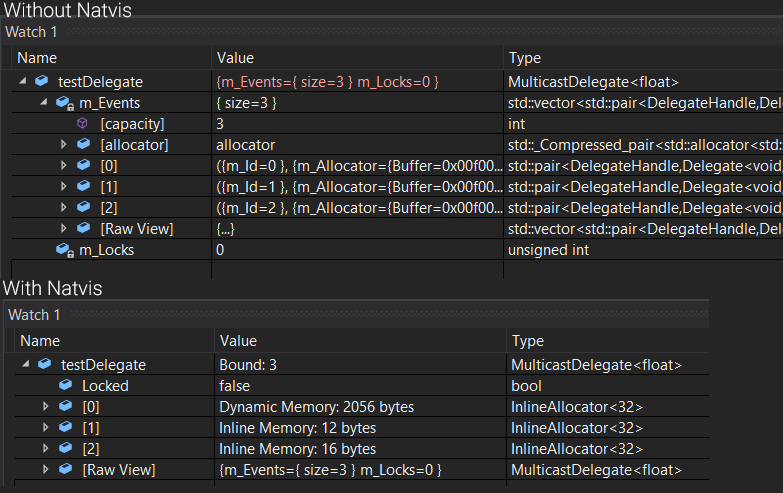Image resolution: width=783 pixels, height=493 pixels.
Task: Select the m_Id=0 value cell
Action: pos(357,166)
